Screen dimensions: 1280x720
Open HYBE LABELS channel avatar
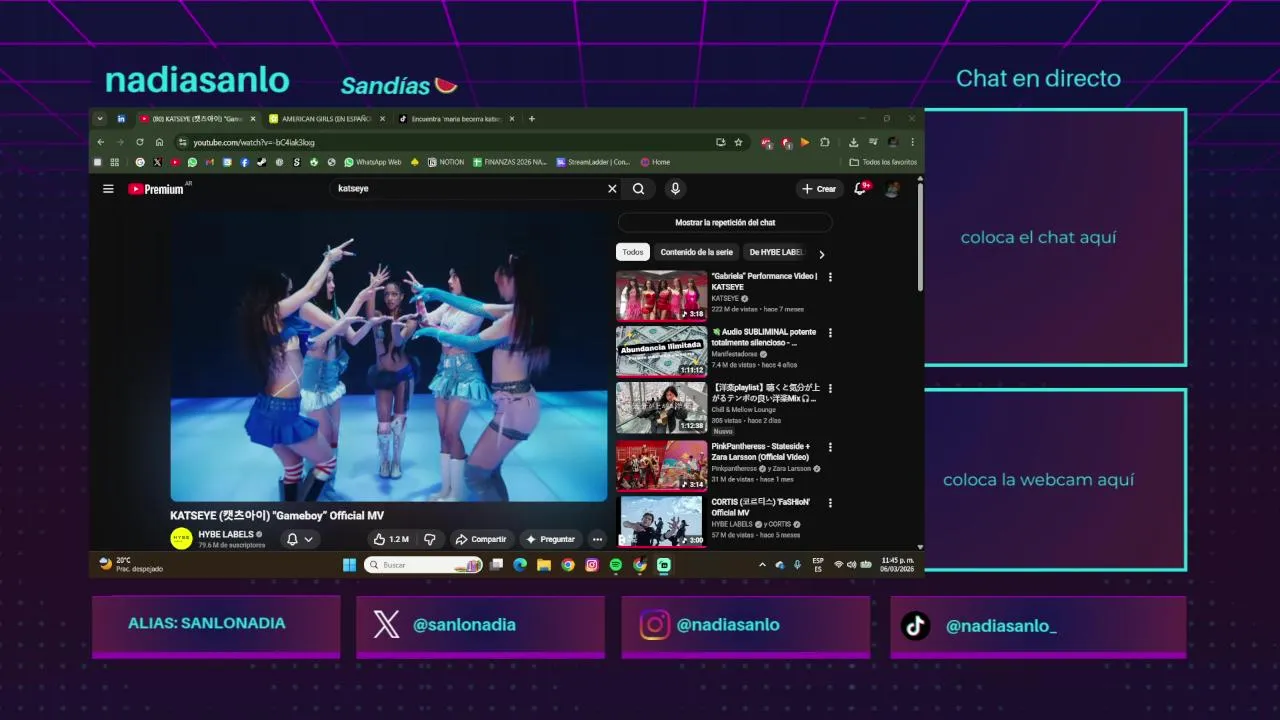(x=181, y=539)
